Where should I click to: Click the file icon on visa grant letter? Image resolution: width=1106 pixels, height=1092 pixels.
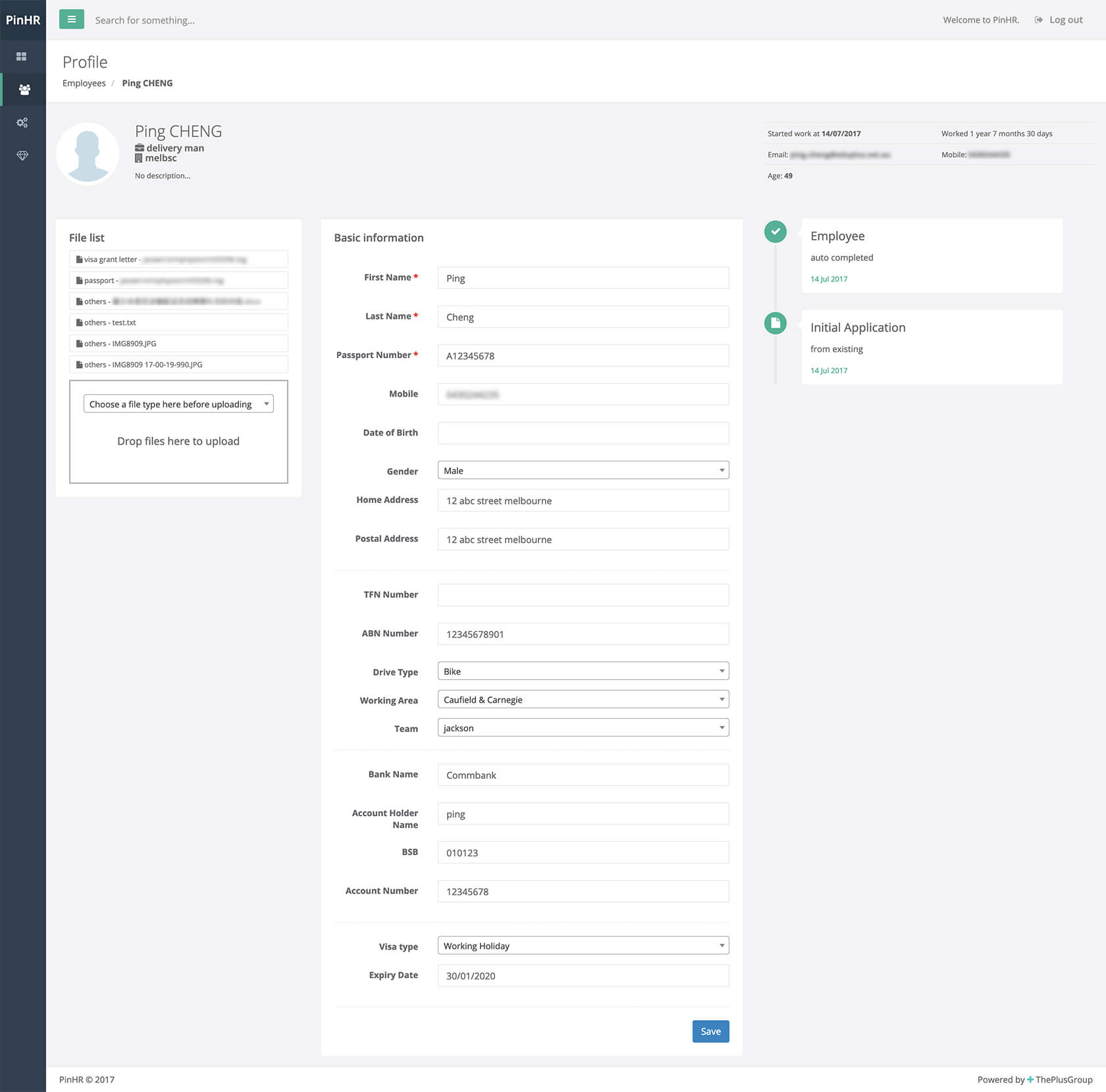[78, 259]
